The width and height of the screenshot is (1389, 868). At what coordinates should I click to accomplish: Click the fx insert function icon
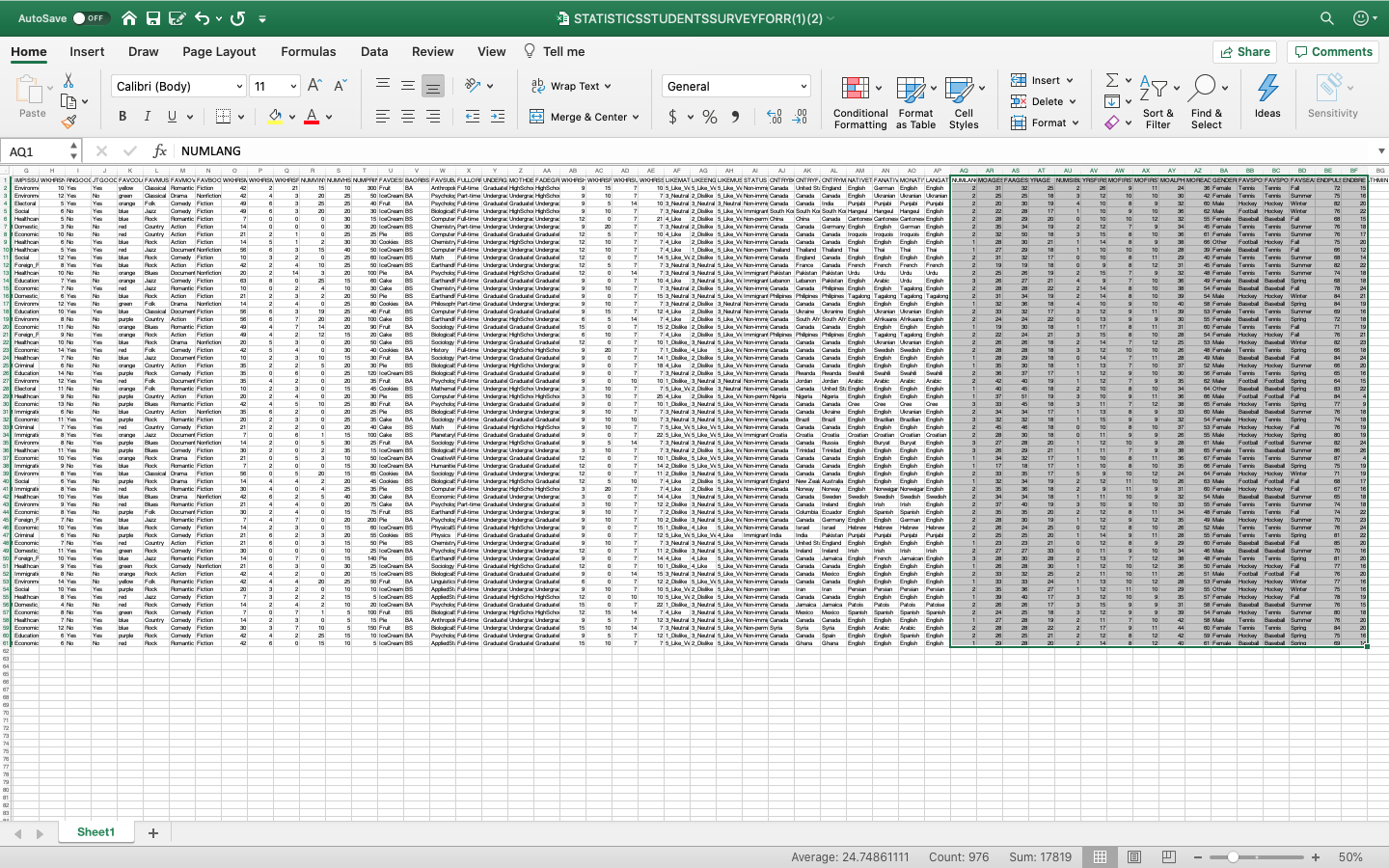tap(160, 151)
